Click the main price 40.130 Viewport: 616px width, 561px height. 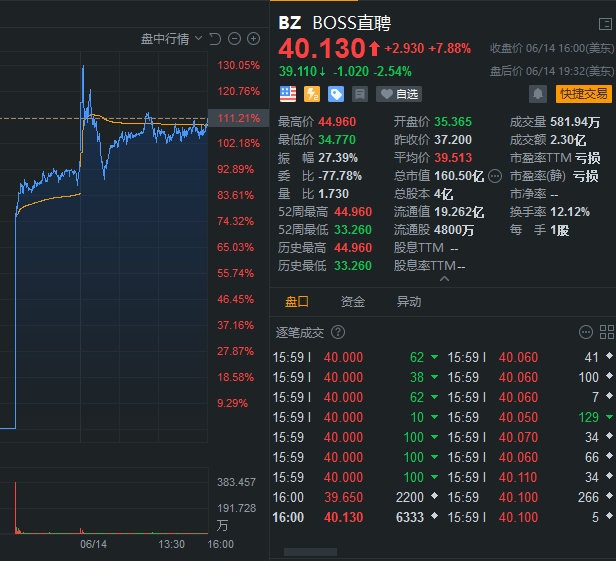[x=322, y=49]
